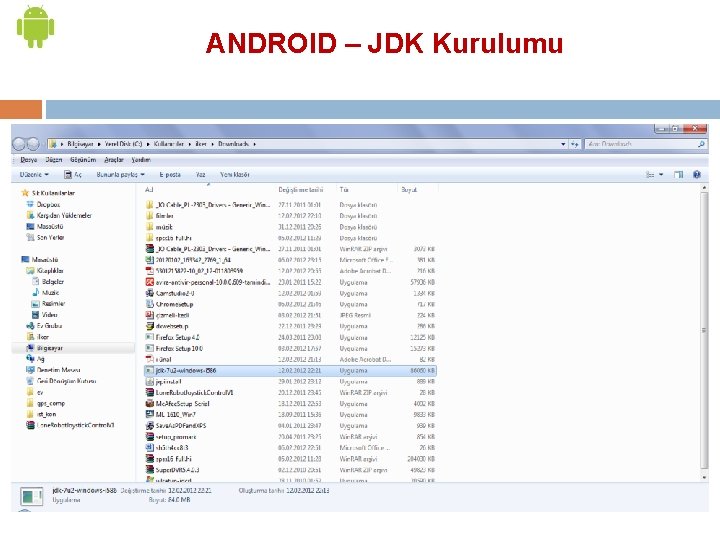Screen dimensions: 720x540
Task: Click the Yaz toolbar button
Action: click(200, 174)
